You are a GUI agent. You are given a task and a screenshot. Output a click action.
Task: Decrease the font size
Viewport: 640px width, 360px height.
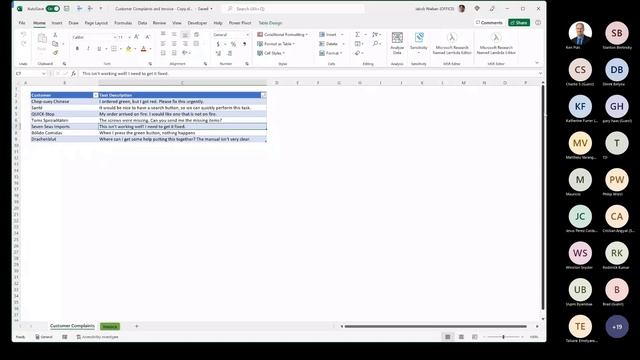click(x=148, y=37)
